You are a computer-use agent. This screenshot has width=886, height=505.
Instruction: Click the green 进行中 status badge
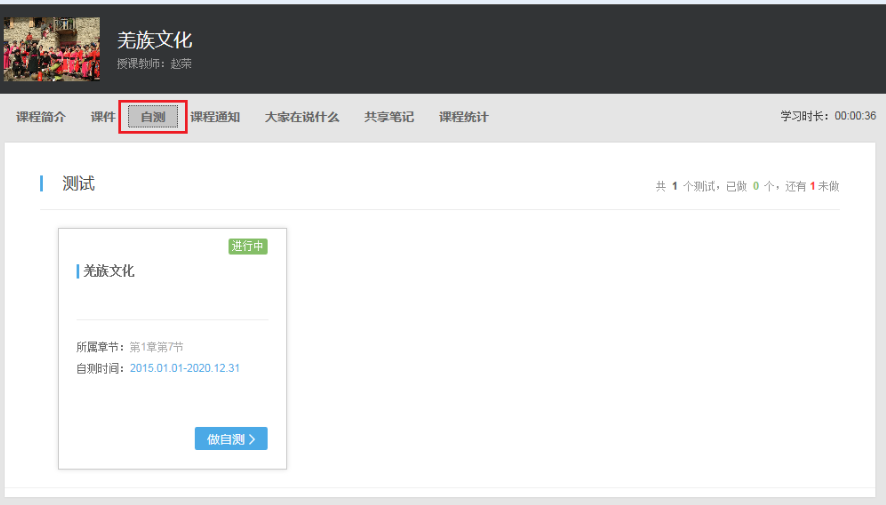[x=248, y=246]
